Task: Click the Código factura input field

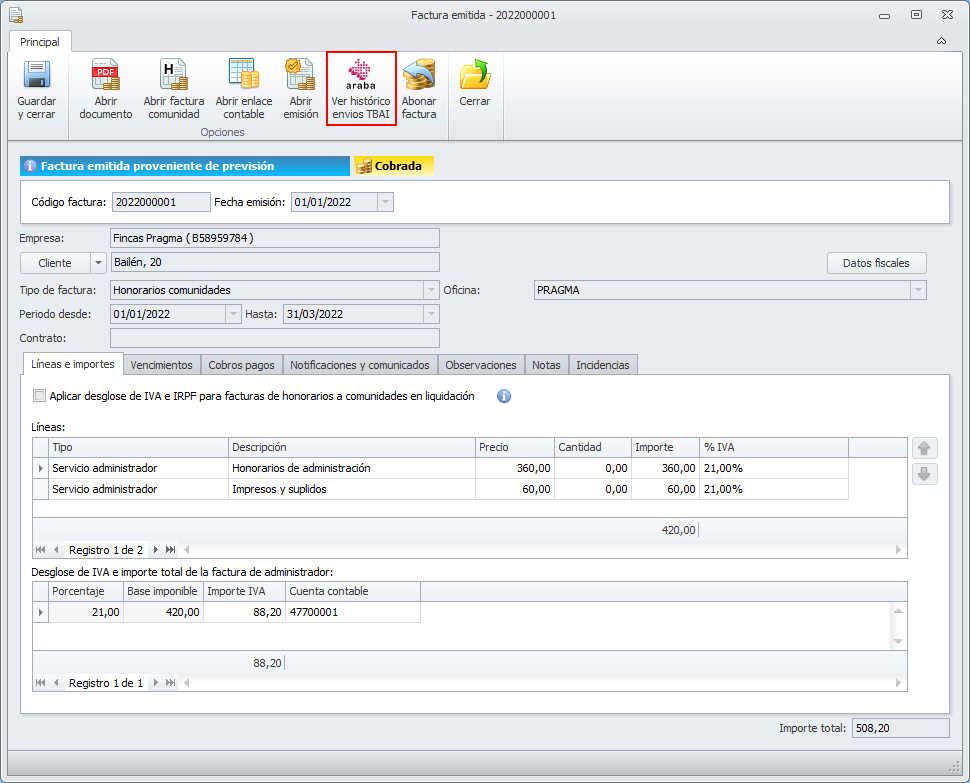Action: point(160,202)
